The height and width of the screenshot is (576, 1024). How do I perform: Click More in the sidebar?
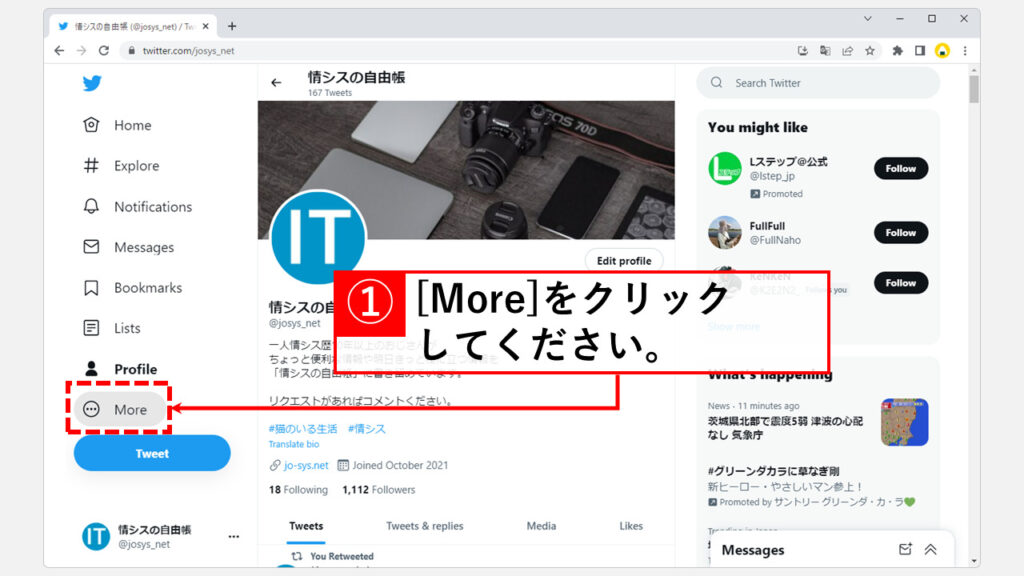119,409
